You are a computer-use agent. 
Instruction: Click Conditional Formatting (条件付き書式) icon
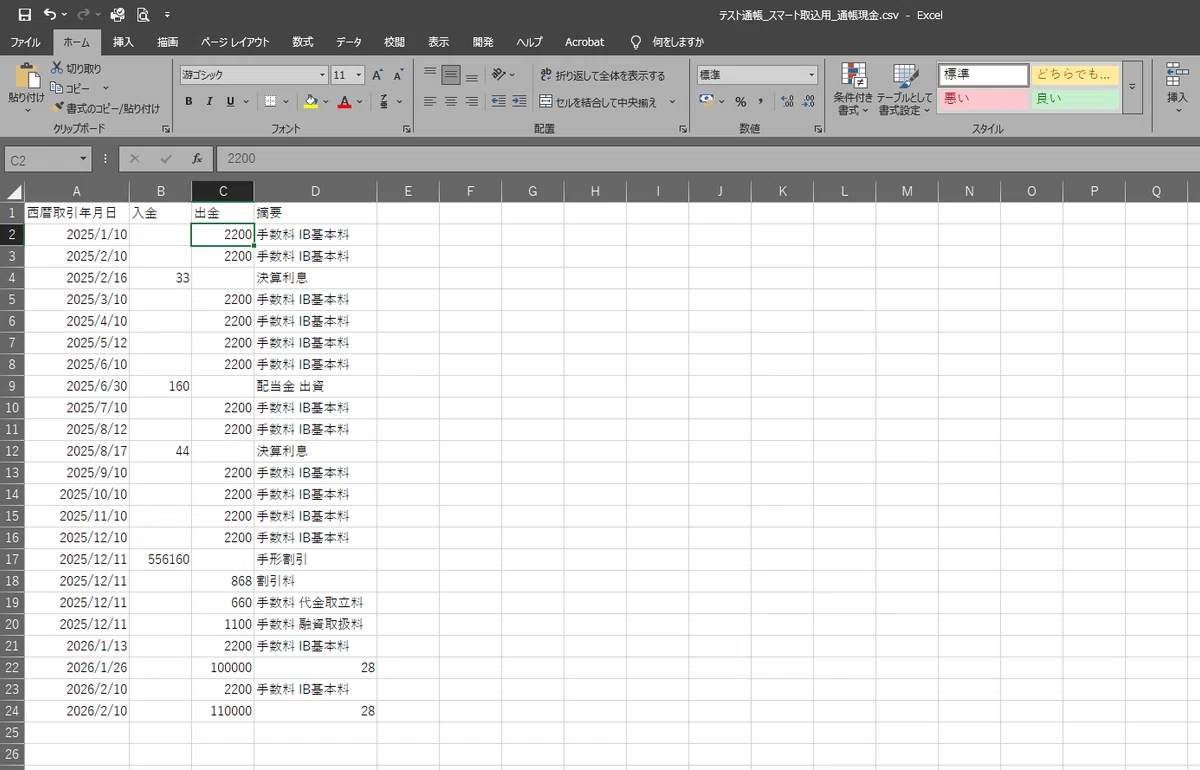coord(854,76)
